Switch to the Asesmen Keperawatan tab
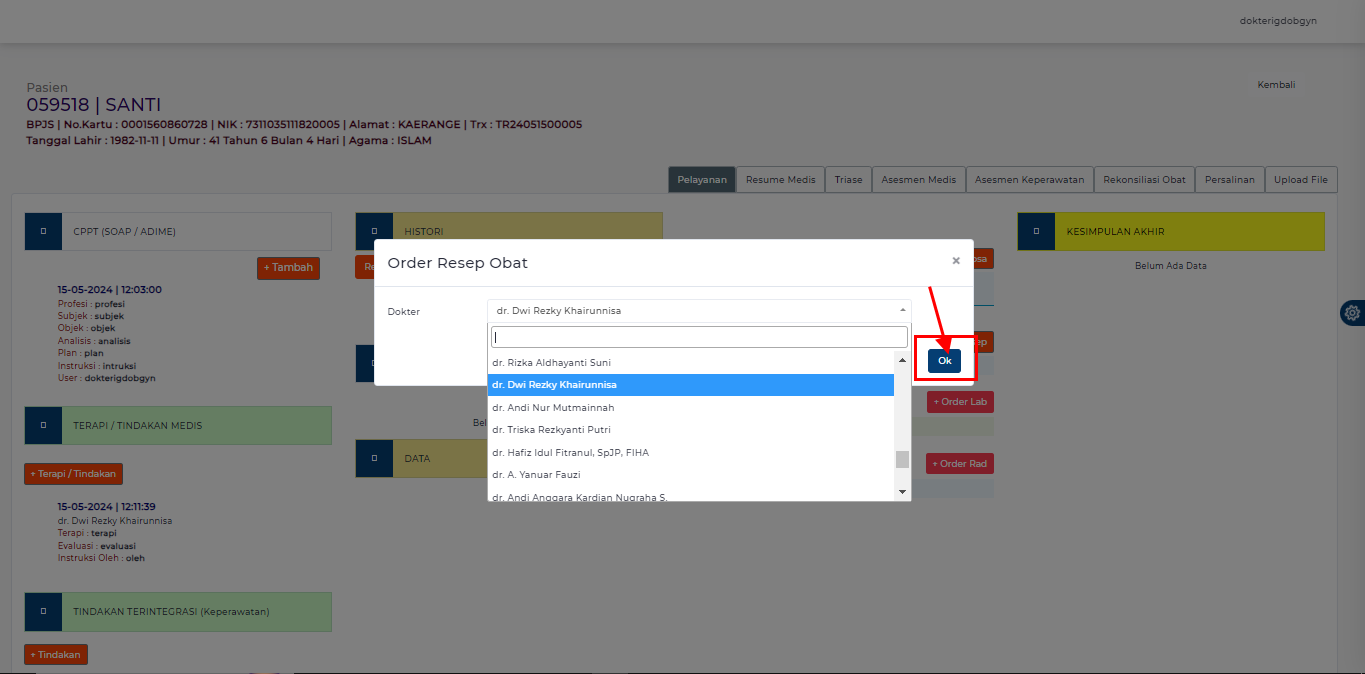1365x674 pixels. (x=1029, y=180)
